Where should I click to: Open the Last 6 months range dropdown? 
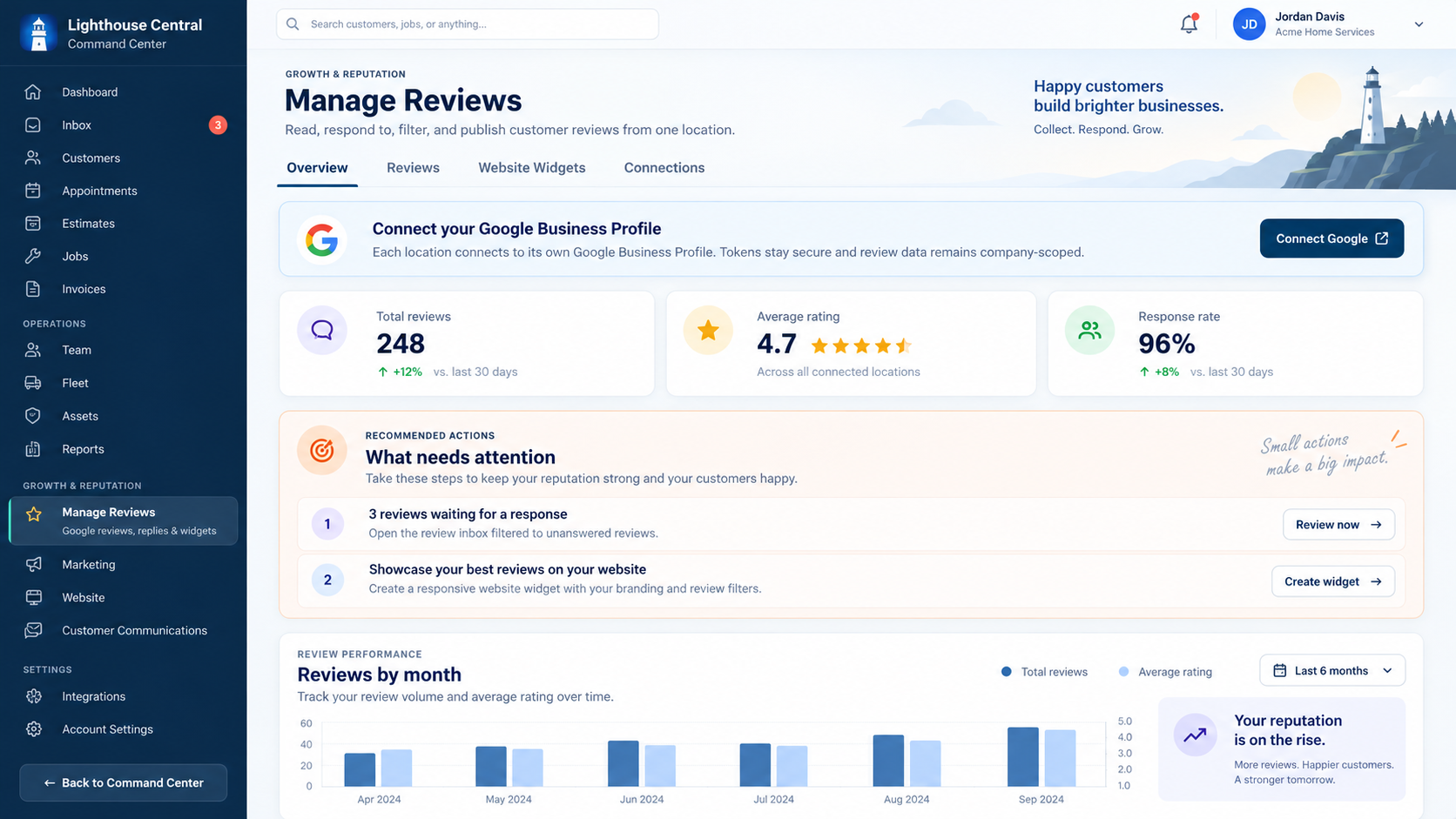1332,671
